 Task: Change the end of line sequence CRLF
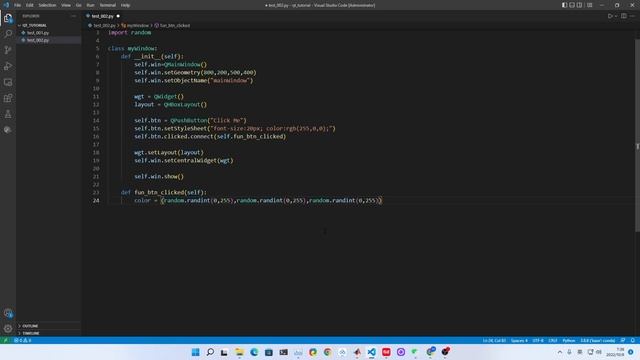(x=553, y=340)
